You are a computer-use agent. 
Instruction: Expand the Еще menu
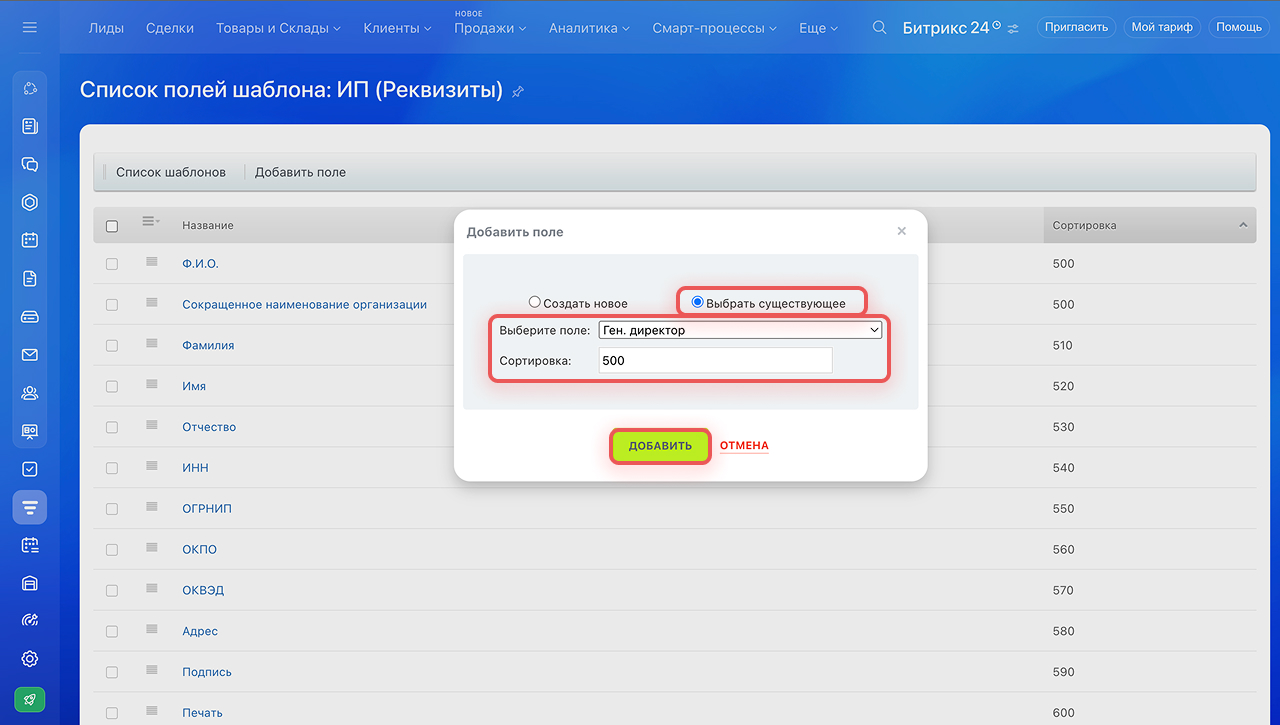pos(819,28)
